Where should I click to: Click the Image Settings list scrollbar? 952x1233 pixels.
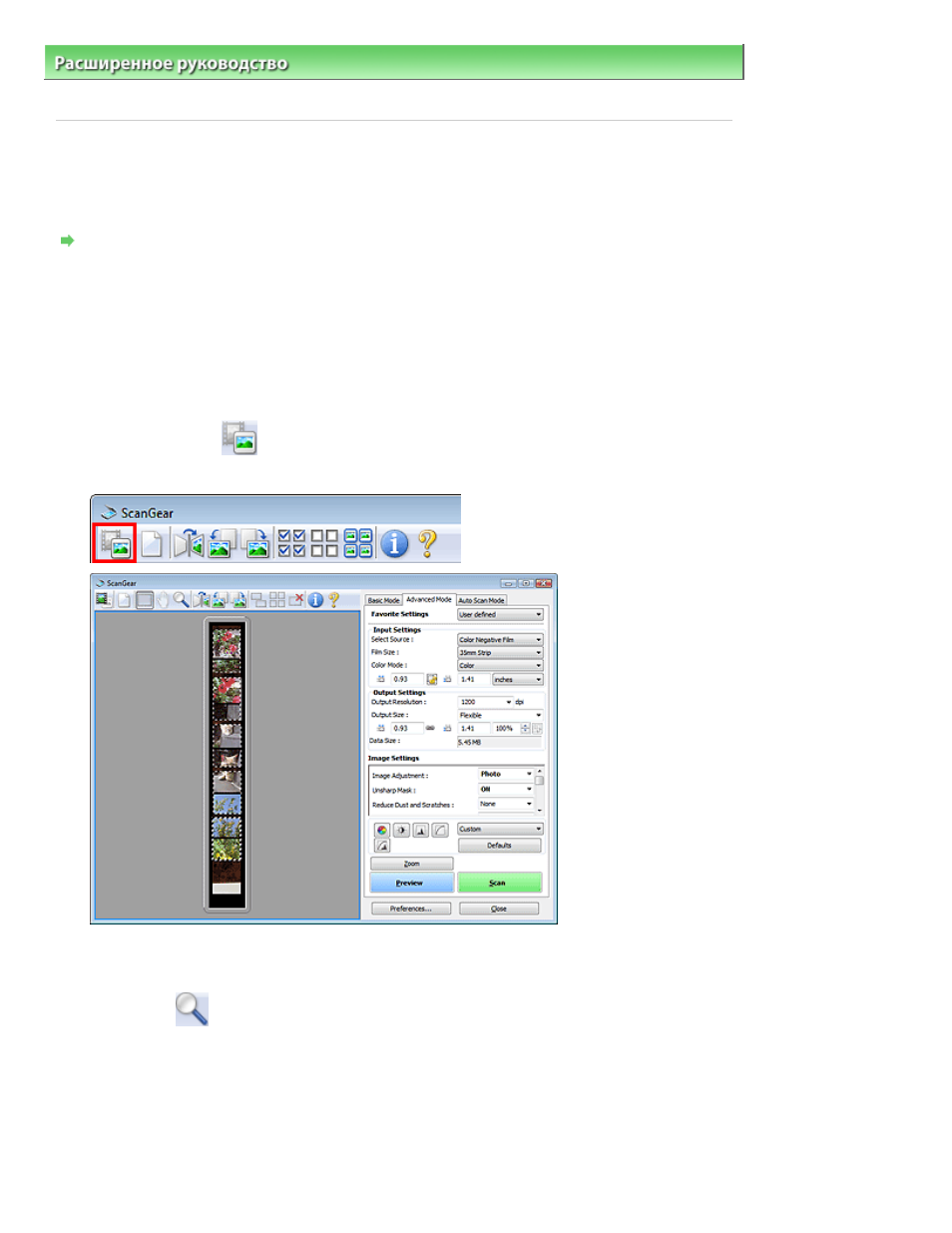tap(540, 790)
